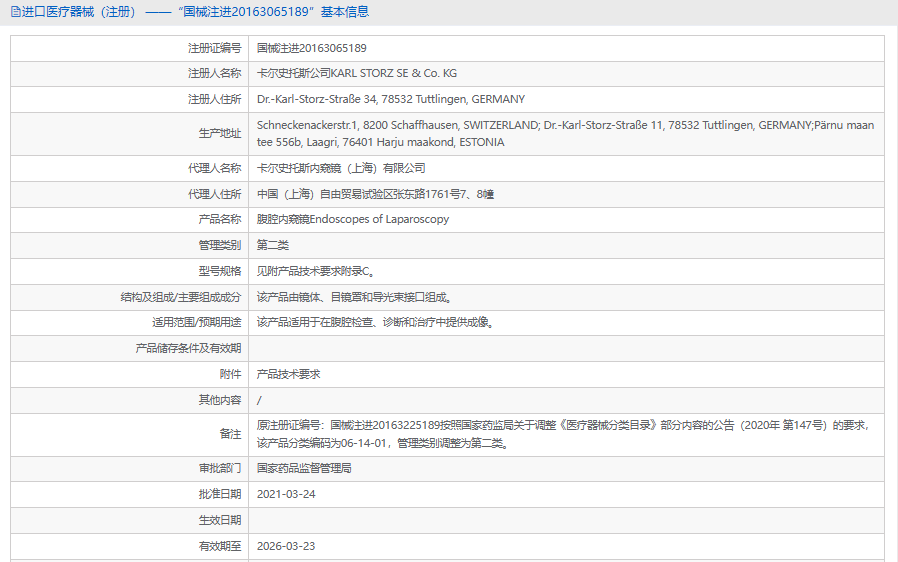Click the label 注册人住所

pyautogui.click(x=215, y=99)
